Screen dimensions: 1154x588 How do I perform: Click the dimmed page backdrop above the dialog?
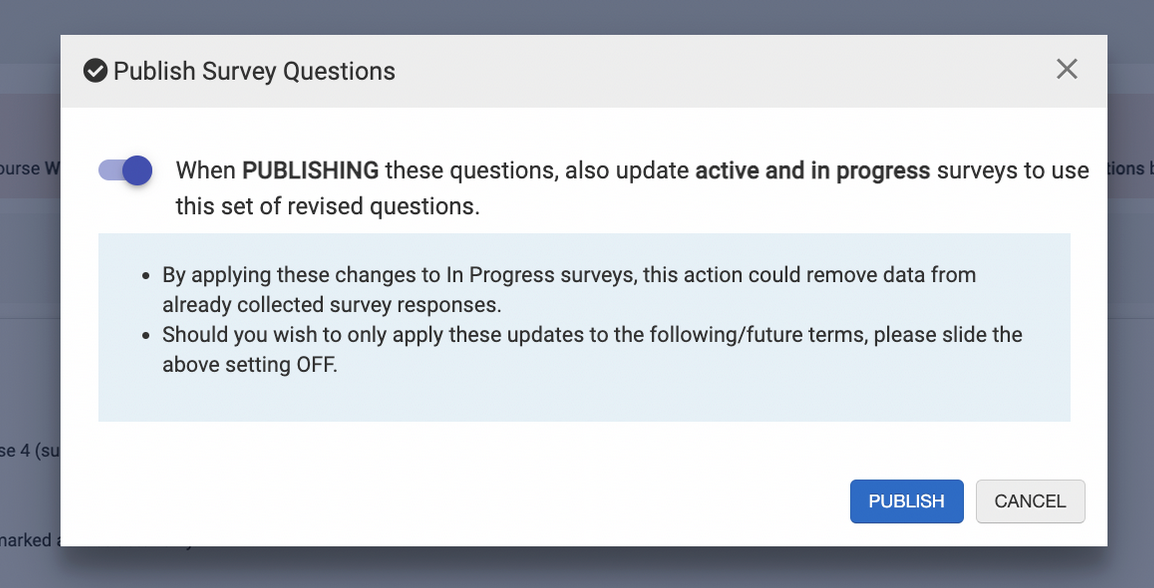click(x=577, y=17)
